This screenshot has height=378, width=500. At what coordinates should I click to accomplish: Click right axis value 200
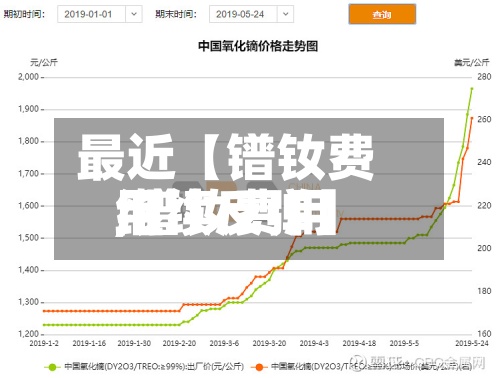pos(484,248)
